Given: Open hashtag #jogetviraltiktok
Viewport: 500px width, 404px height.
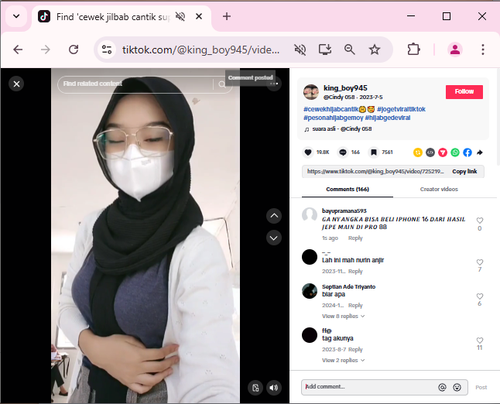Looking at the screenshot, I should pyautogui.click(x=401, y=109).
